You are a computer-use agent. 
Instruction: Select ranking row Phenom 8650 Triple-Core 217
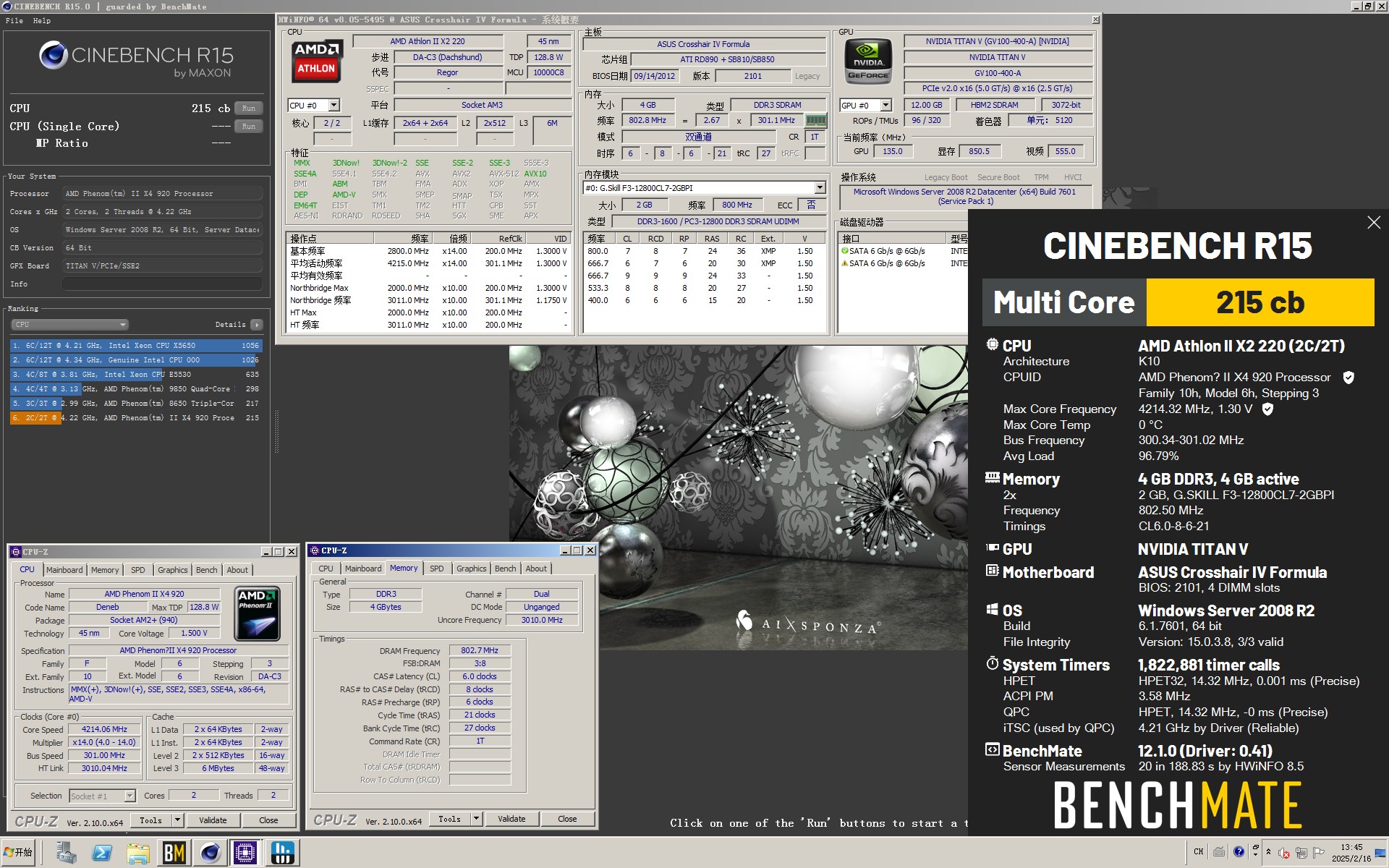[136, 404]
